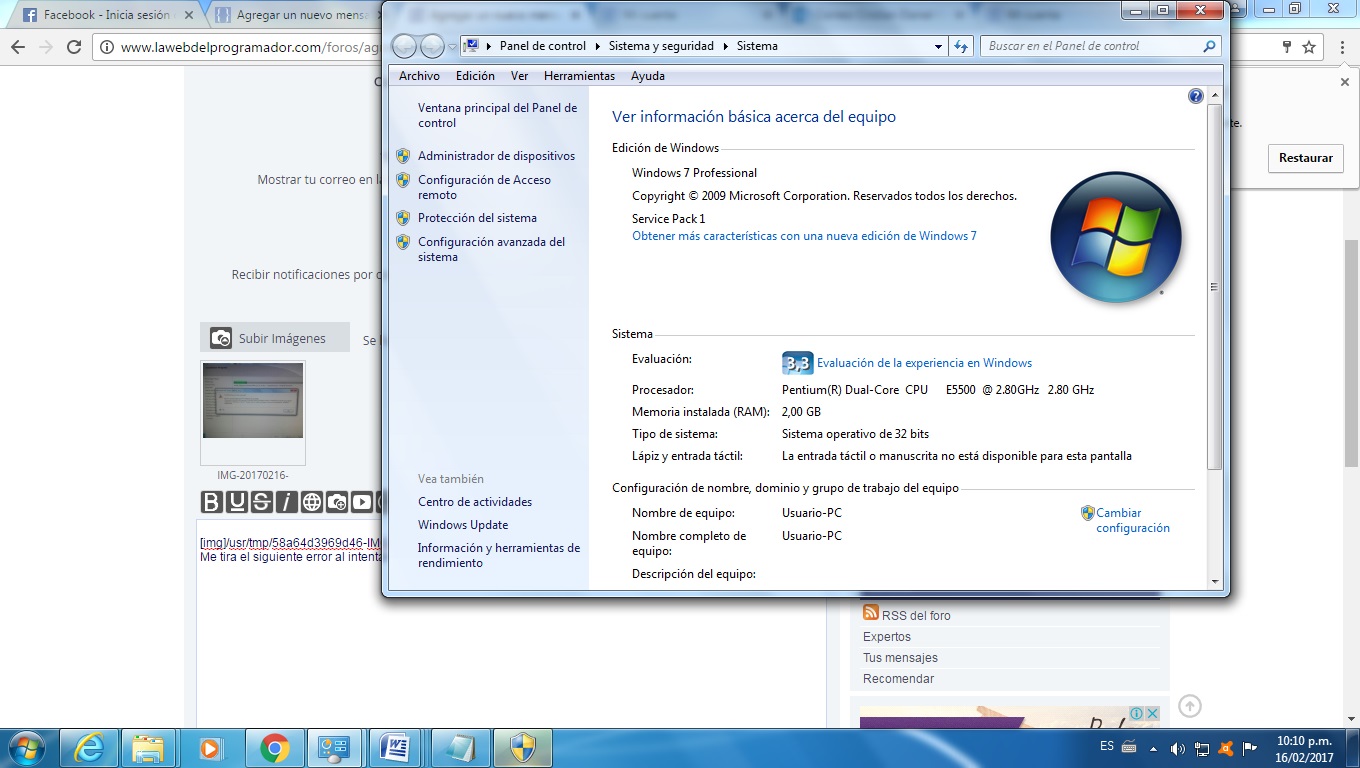Click Expertos link in forum sidebar
Screen dimensions: 1360x768
point(887,637)
